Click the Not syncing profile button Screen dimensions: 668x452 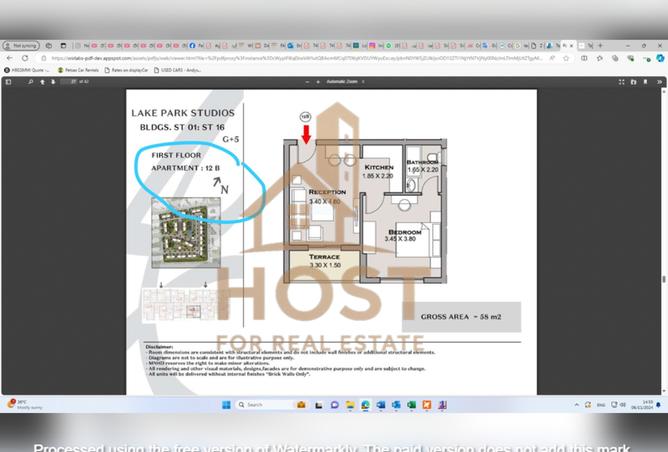pos(21,45)
